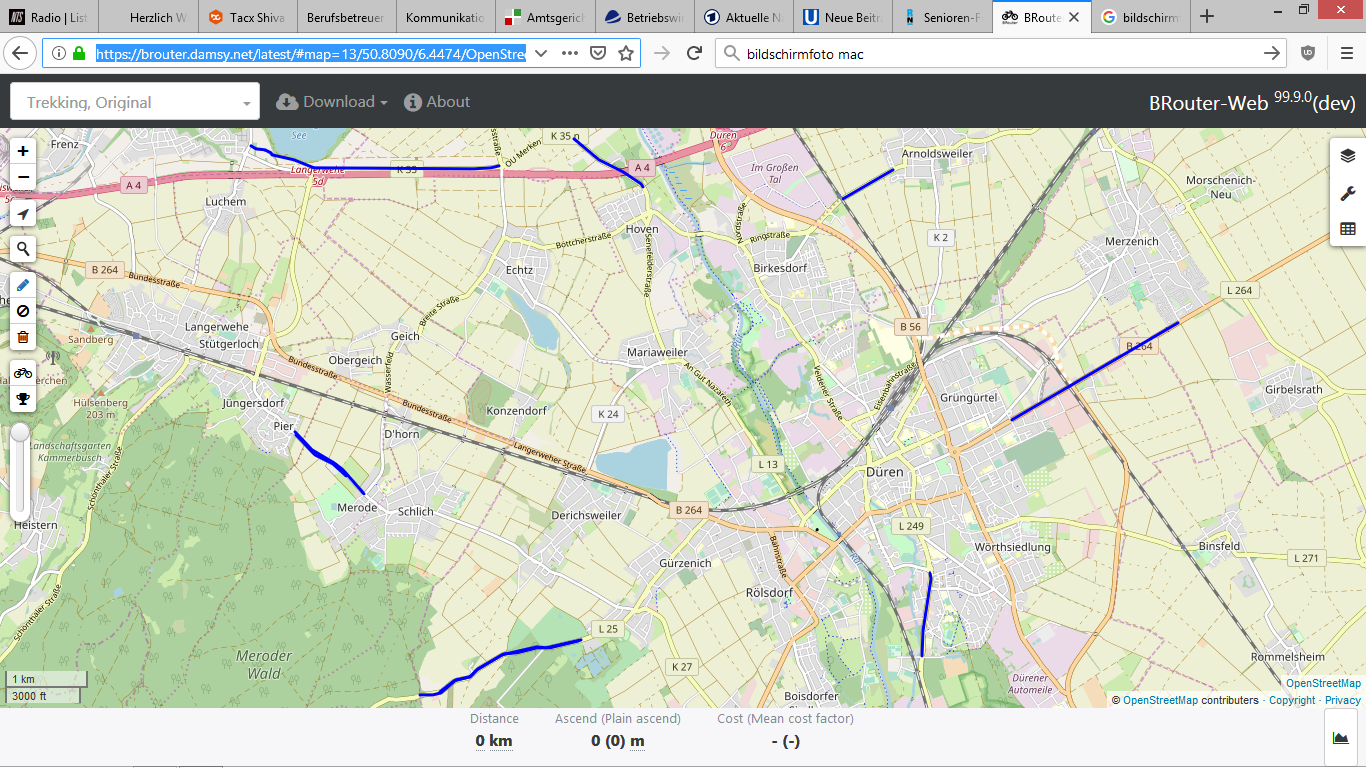Open the wrench profile settings panel
The height and width of the screenshot is (768, 1366).
1347,193
